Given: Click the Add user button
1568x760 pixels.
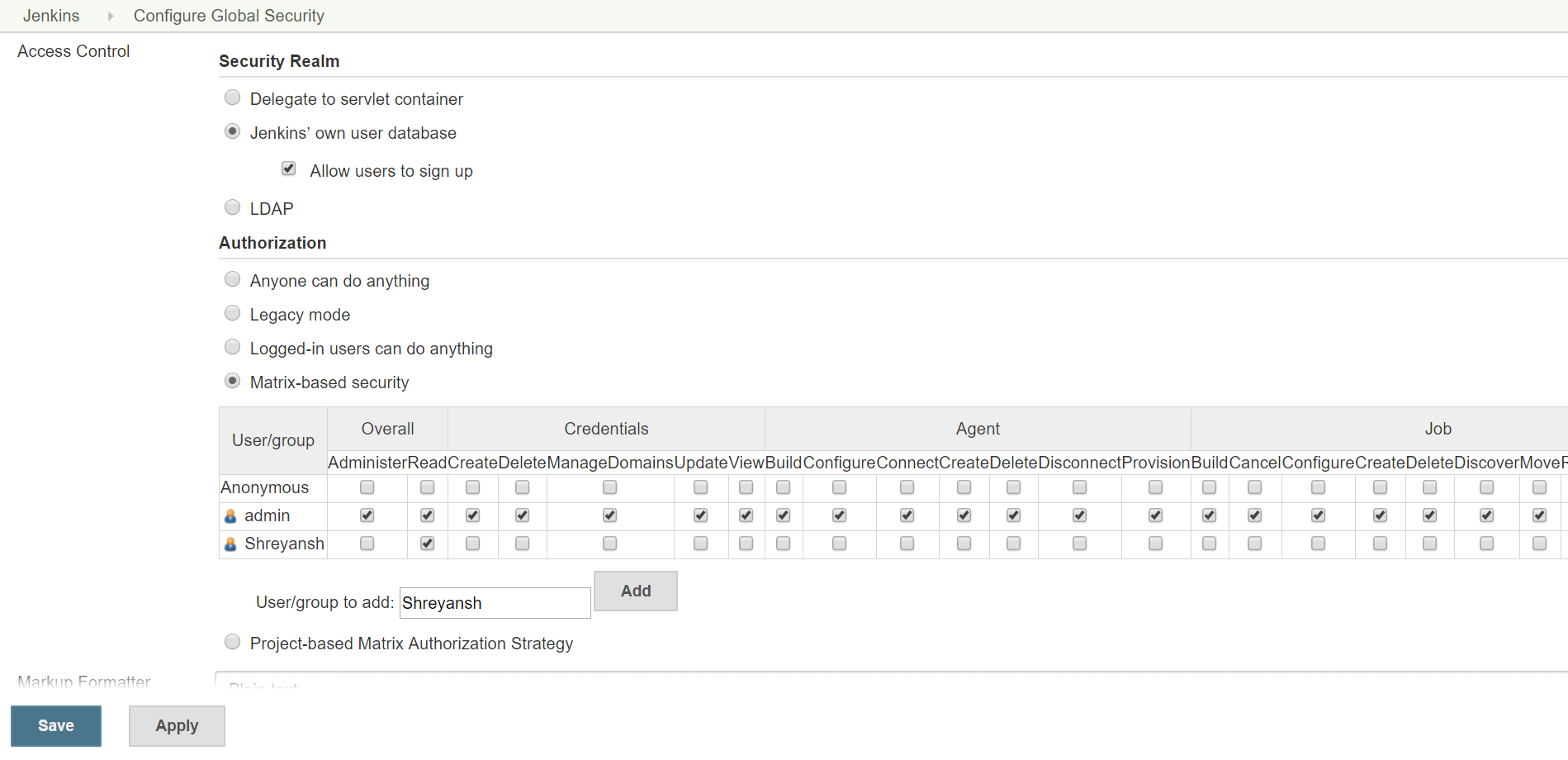Looking at the screenshot, I should pos(636,591).
